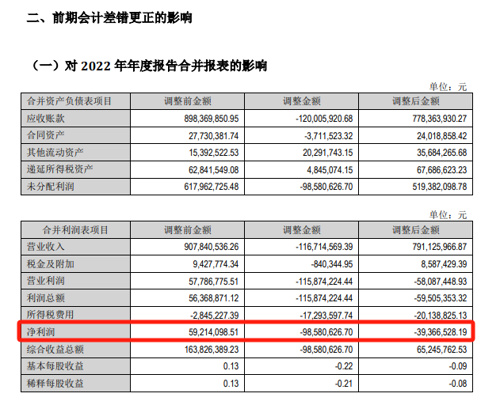Click the 综合收益总额 value 163,826,389.23
The height and width of the screenshot is (401, 500).
(x=211, y=349)
